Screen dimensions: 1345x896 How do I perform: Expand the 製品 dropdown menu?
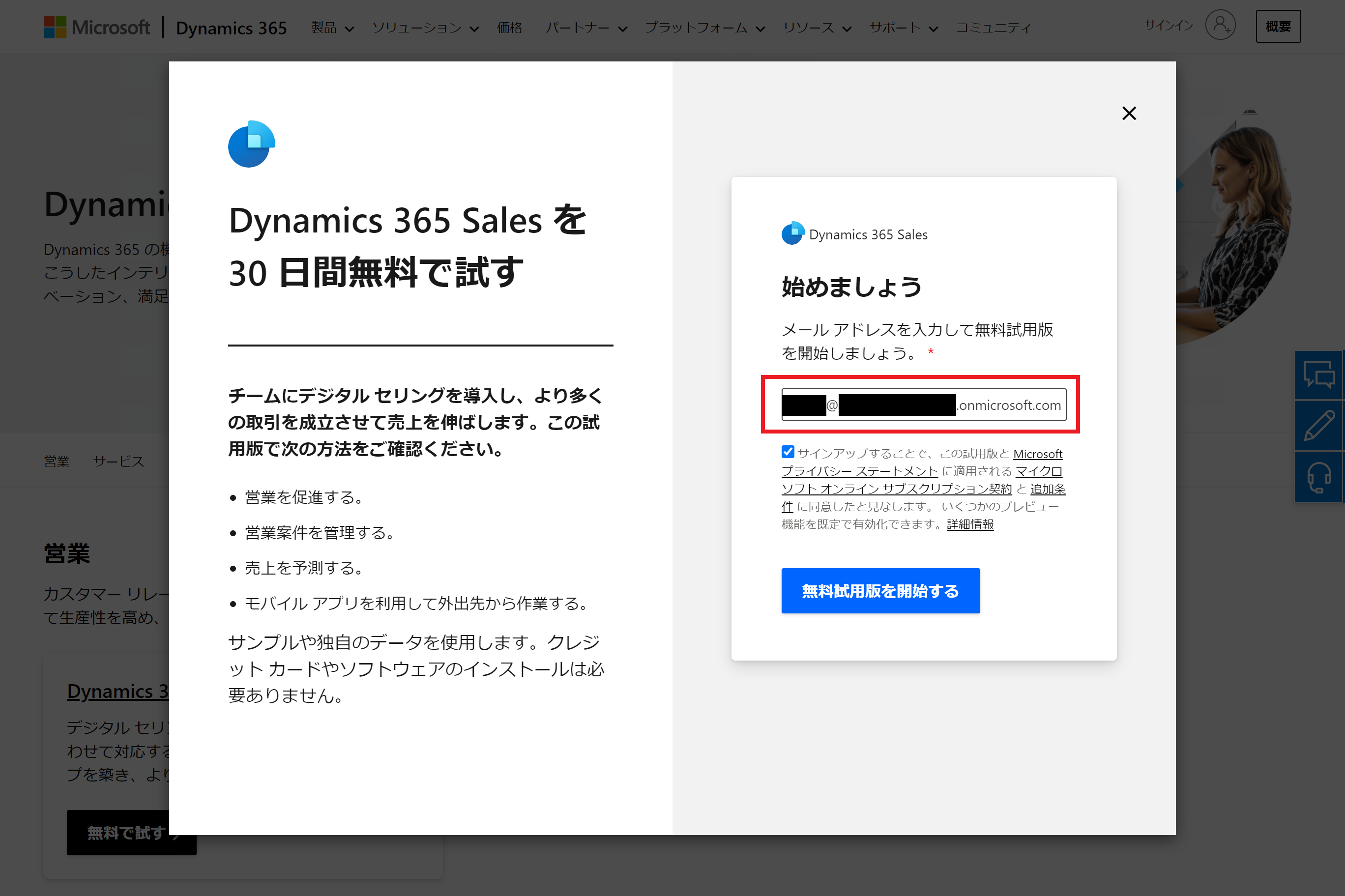click(x=332, y=28)
